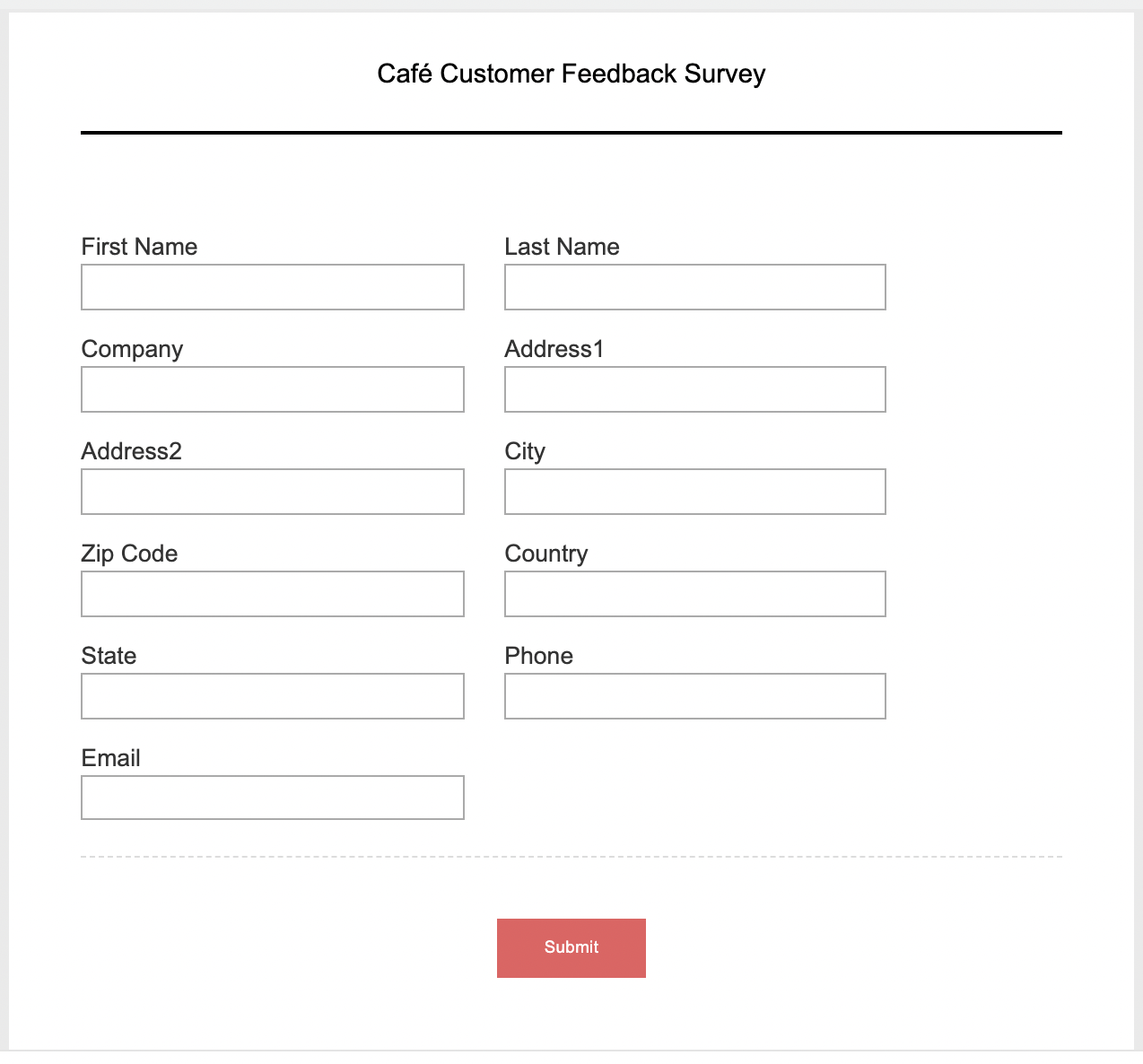This screenshot has width=1143, height=1064.
Task: Click the Country input box
Action: [695, 594]
